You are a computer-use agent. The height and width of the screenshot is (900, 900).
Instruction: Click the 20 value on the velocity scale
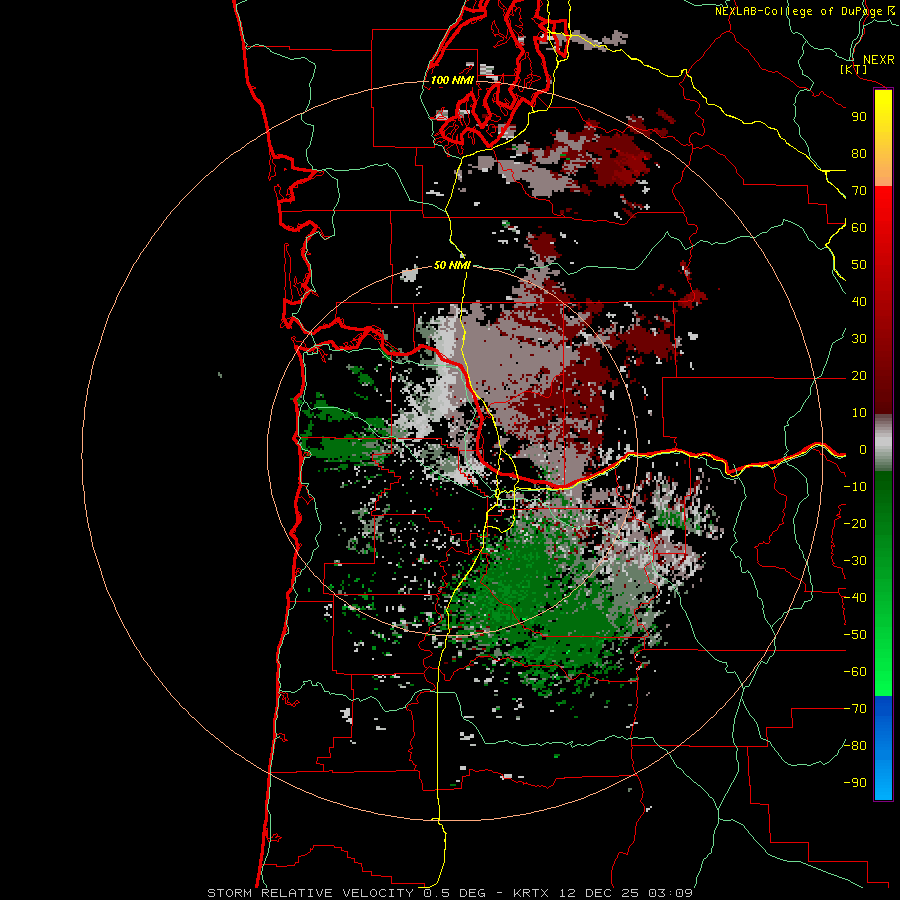[859, 376]
